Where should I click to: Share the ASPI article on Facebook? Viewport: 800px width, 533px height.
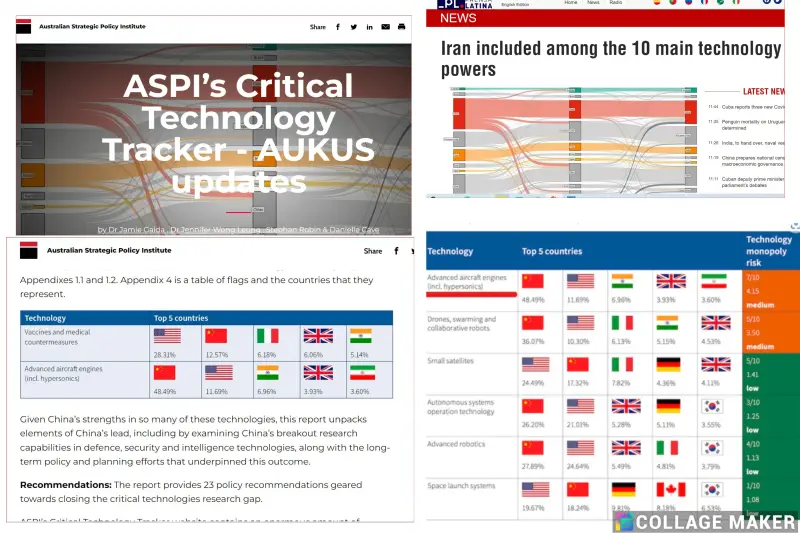(x=337, y=27)
